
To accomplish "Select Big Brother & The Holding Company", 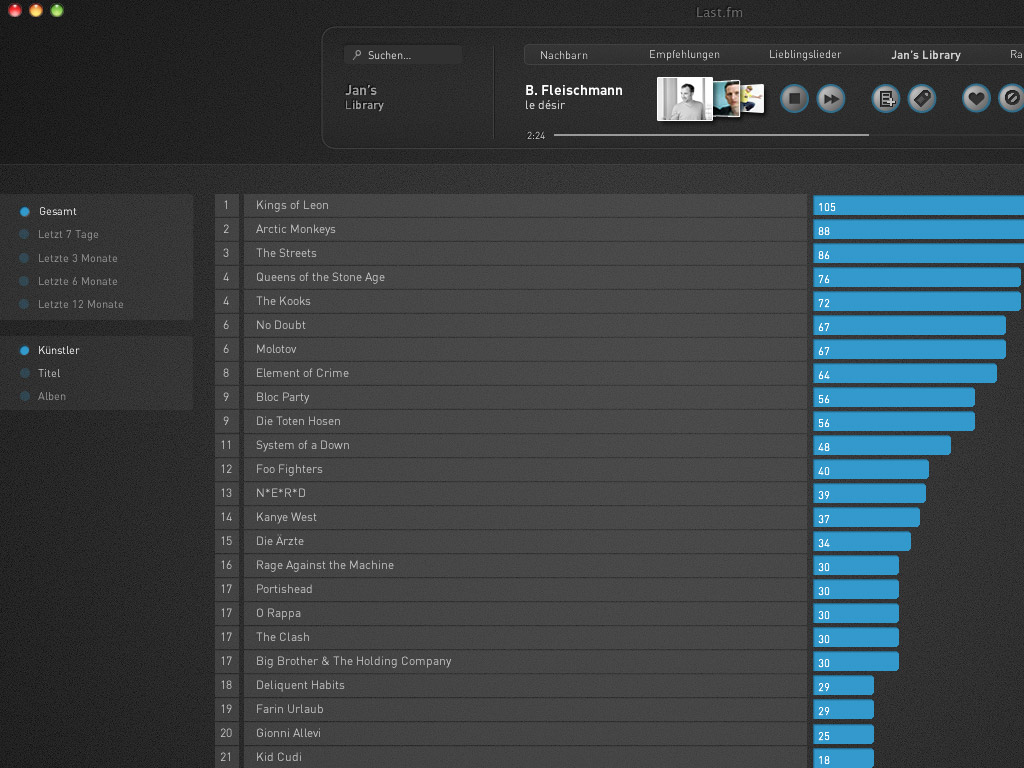I will (x=525, y=661).
